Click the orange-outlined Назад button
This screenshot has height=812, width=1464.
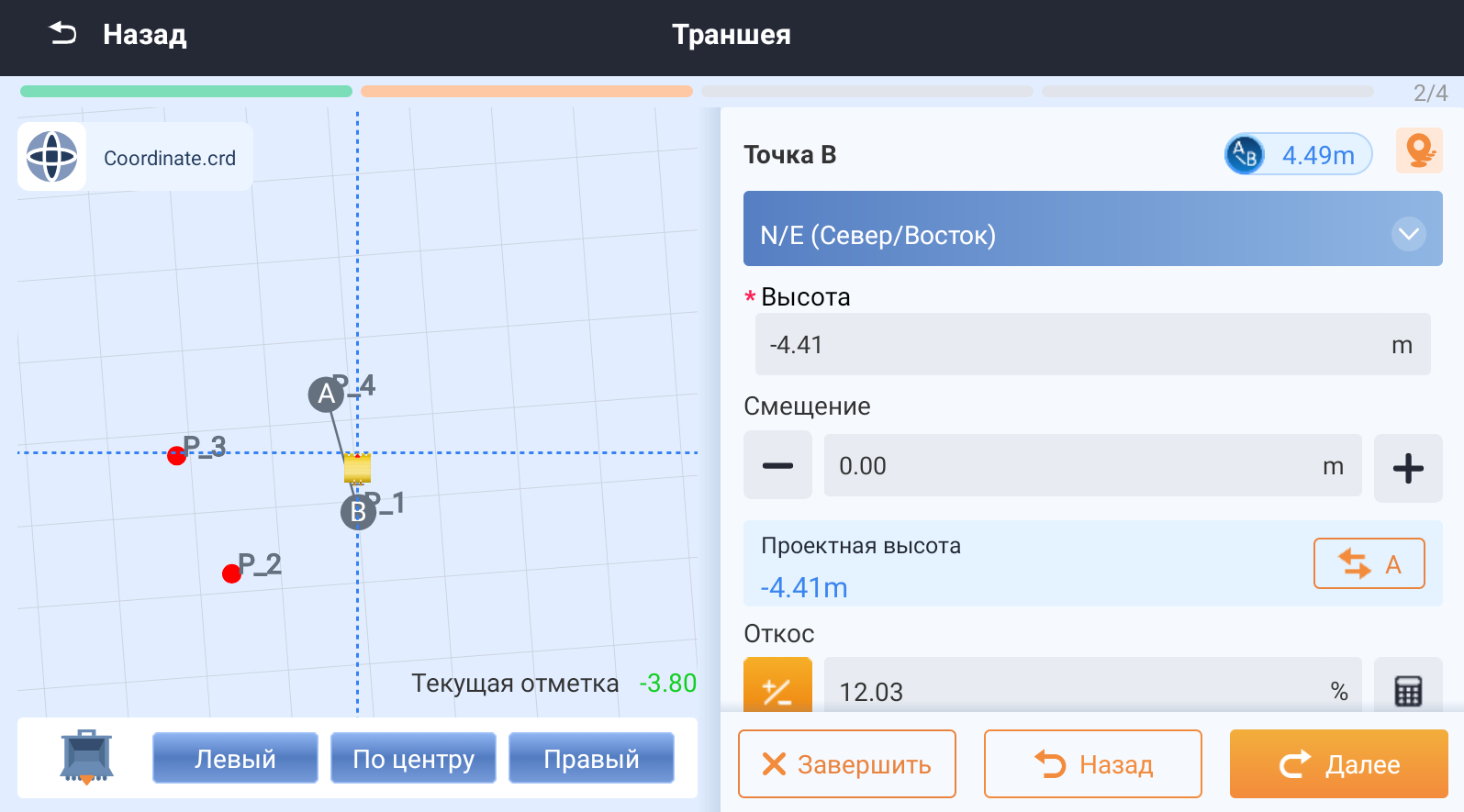(x=1092, y=763)
